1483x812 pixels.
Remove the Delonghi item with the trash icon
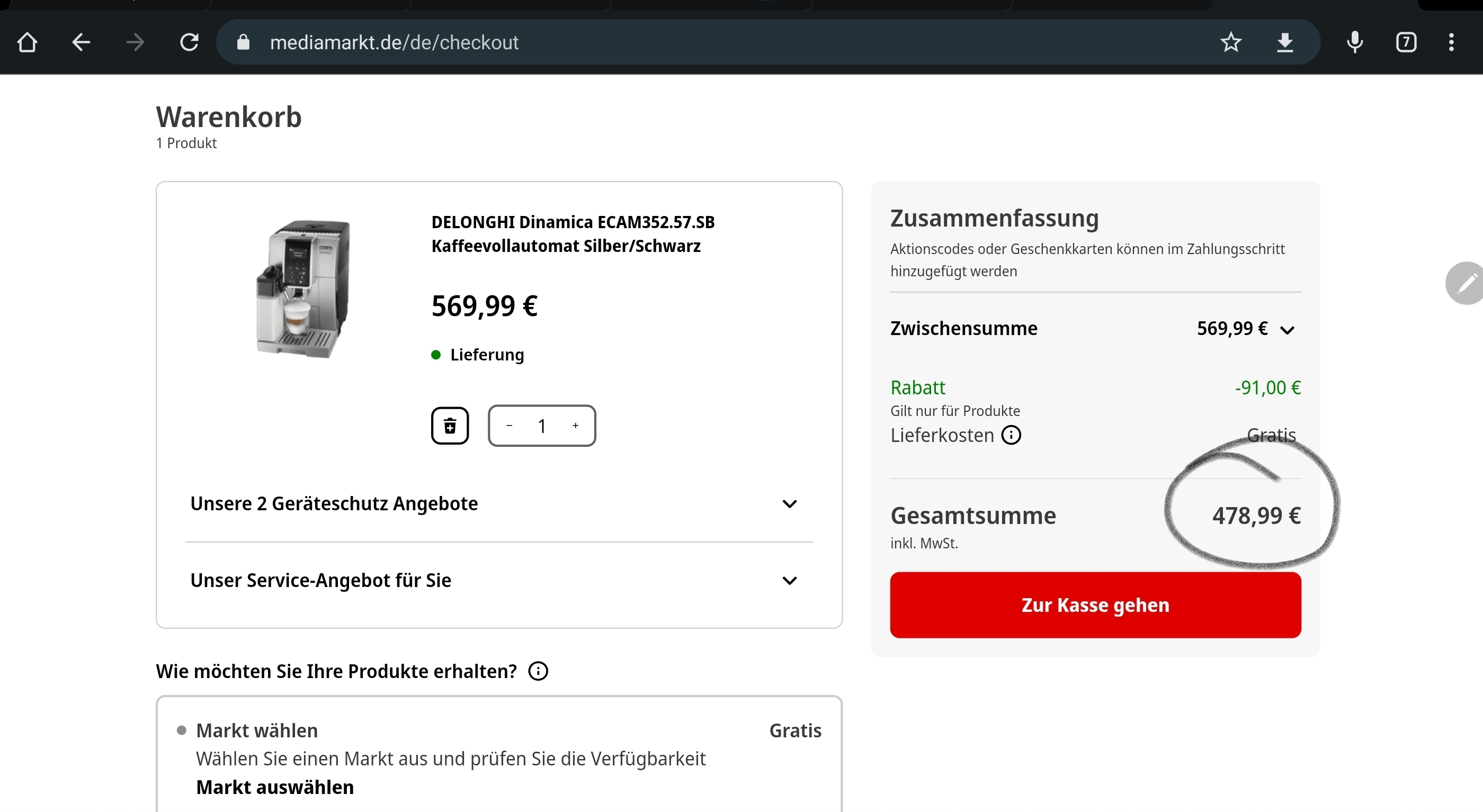pos(450,426)
